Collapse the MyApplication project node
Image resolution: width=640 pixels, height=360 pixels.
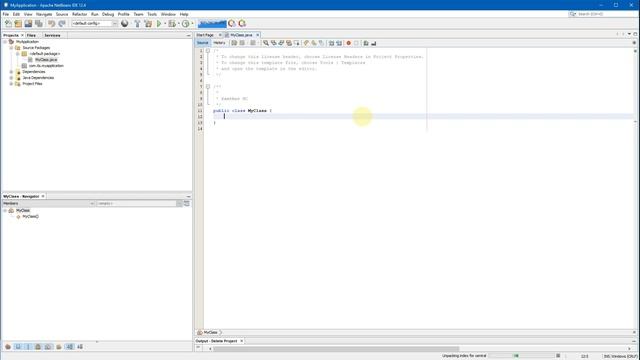pos(5,42)
